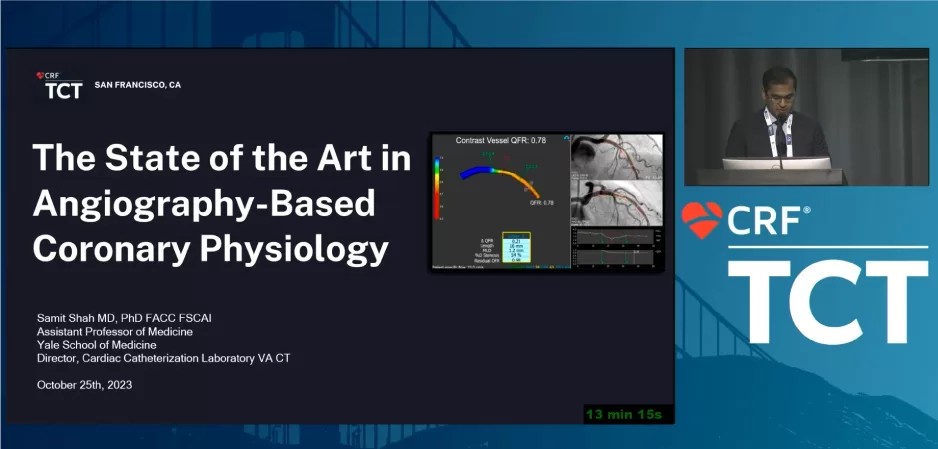Open the upper angiogram image
Image resolution: width=938 pixels, height=449 pixels.
point(616,157)
